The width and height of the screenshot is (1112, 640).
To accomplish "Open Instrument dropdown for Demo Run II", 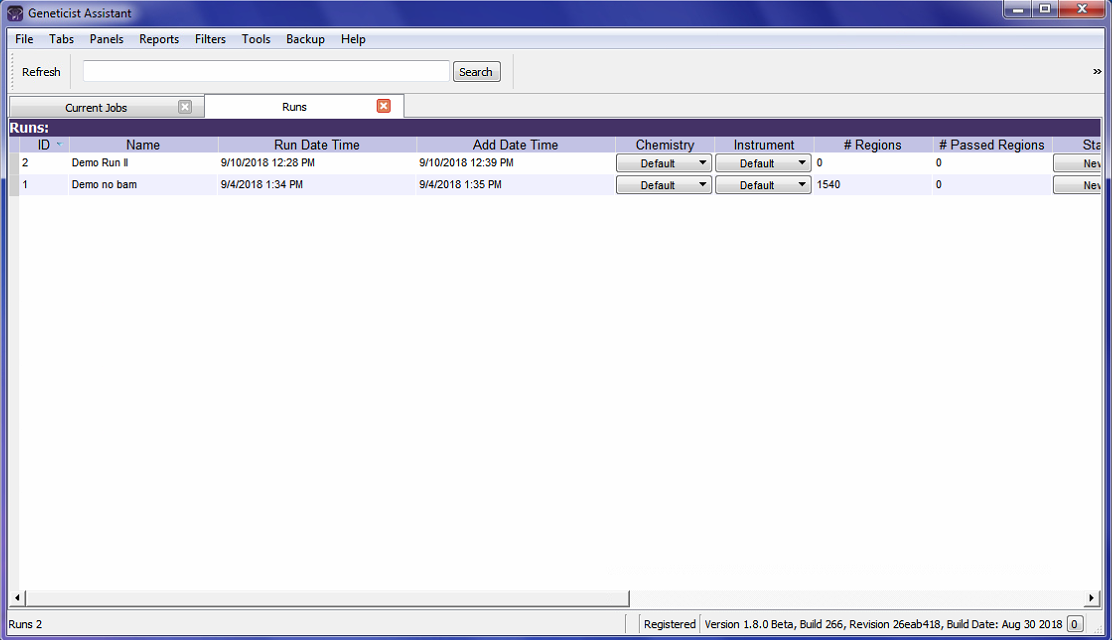I will (763, 163).
